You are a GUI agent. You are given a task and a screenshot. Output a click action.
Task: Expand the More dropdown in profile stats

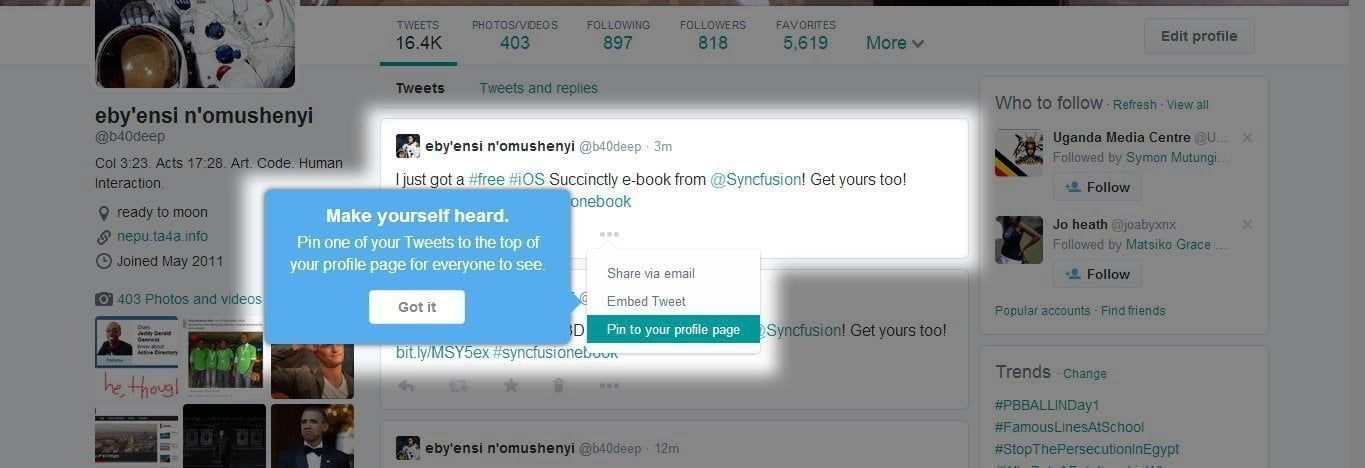pyautogui.click(x=895, y=43)
